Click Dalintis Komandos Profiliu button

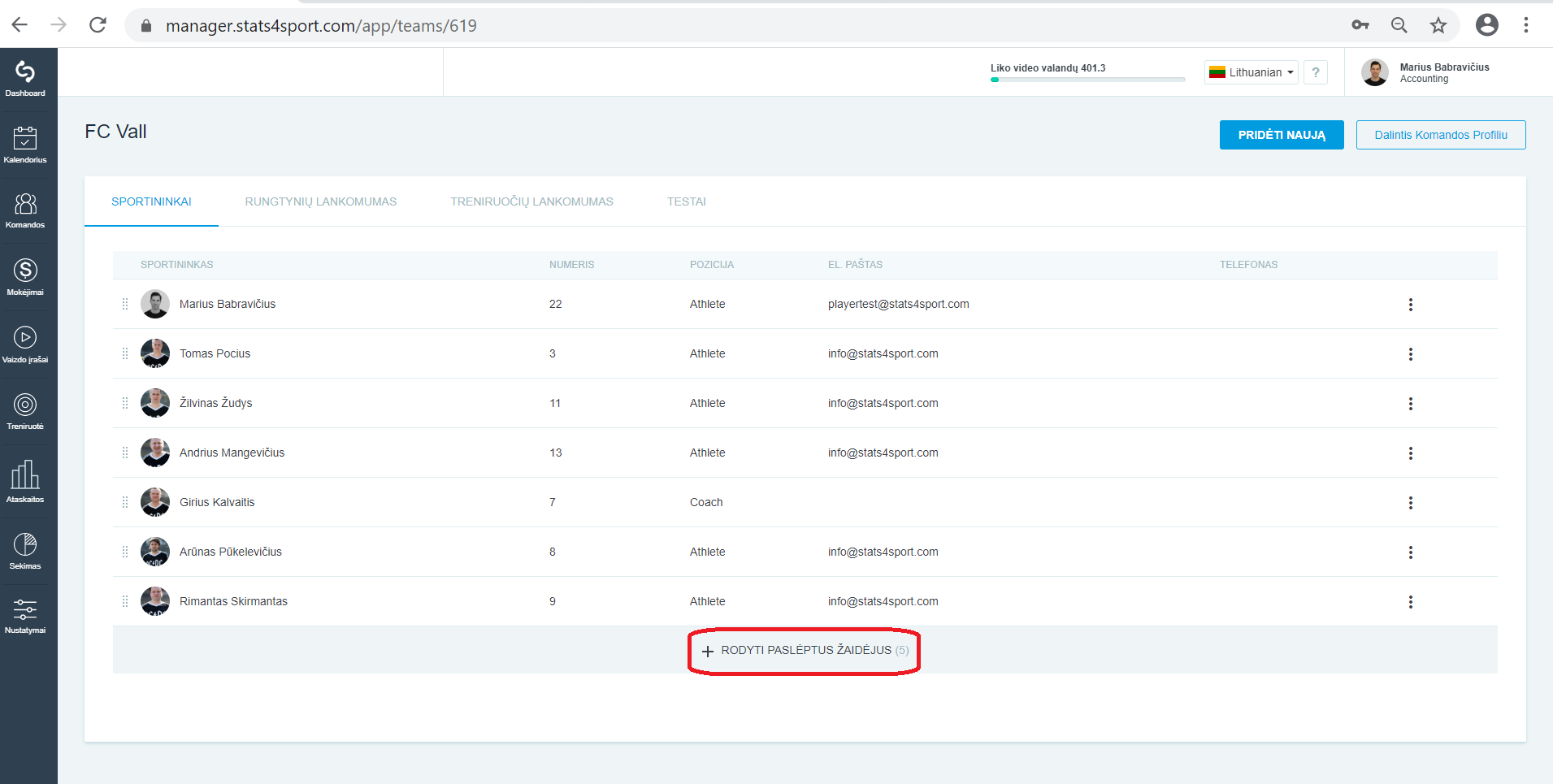[x=1441, y=135]
